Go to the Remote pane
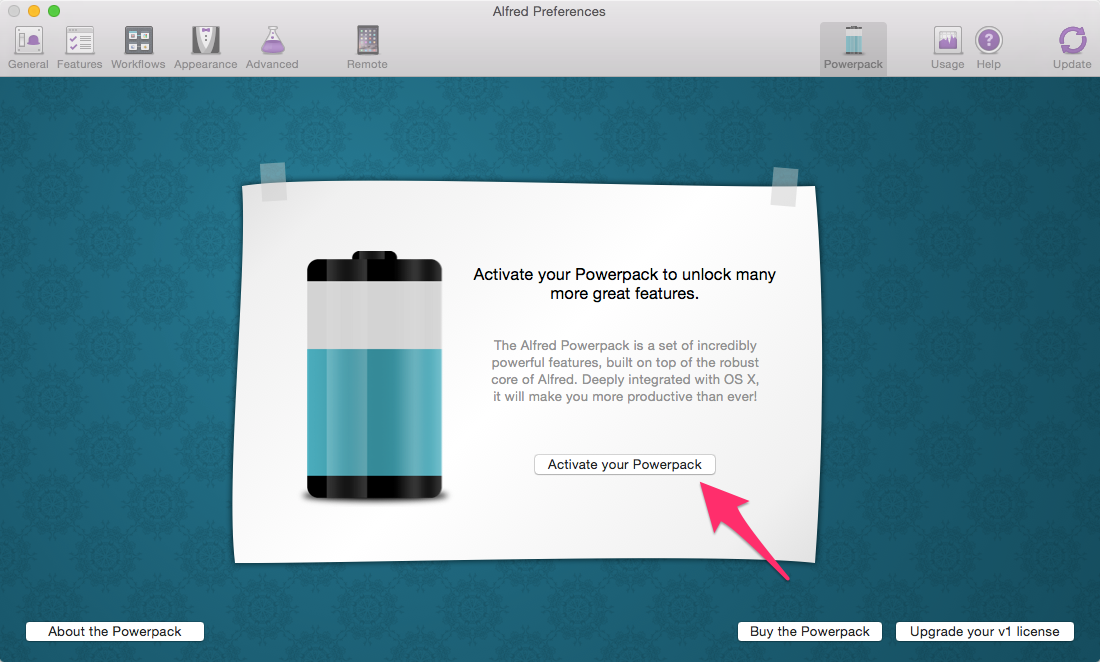Screen dimensions: 1100x662 tap(367, 48)
